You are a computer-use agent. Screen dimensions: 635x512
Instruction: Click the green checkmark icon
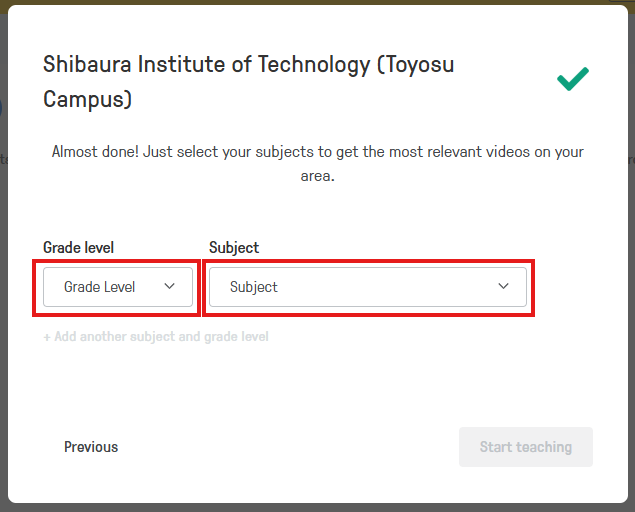pyautogui.click(x=573, y=79)
